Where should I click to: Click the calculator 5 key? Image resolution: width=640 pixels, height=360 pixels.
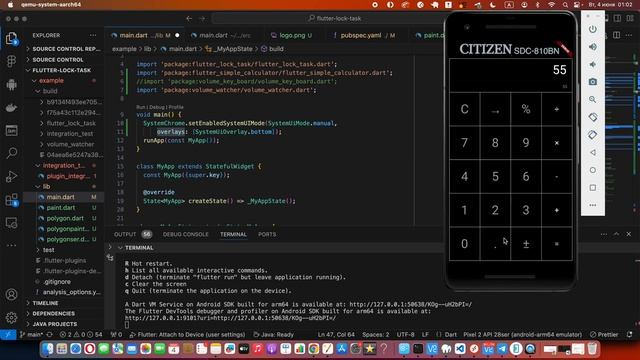pos(495,176)
